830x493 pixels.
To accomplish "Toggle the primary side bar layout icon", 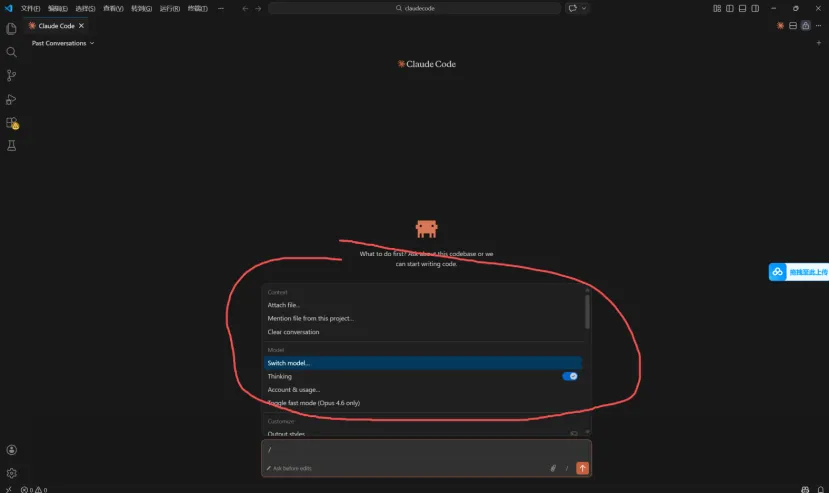I will (x=729, y=8).
